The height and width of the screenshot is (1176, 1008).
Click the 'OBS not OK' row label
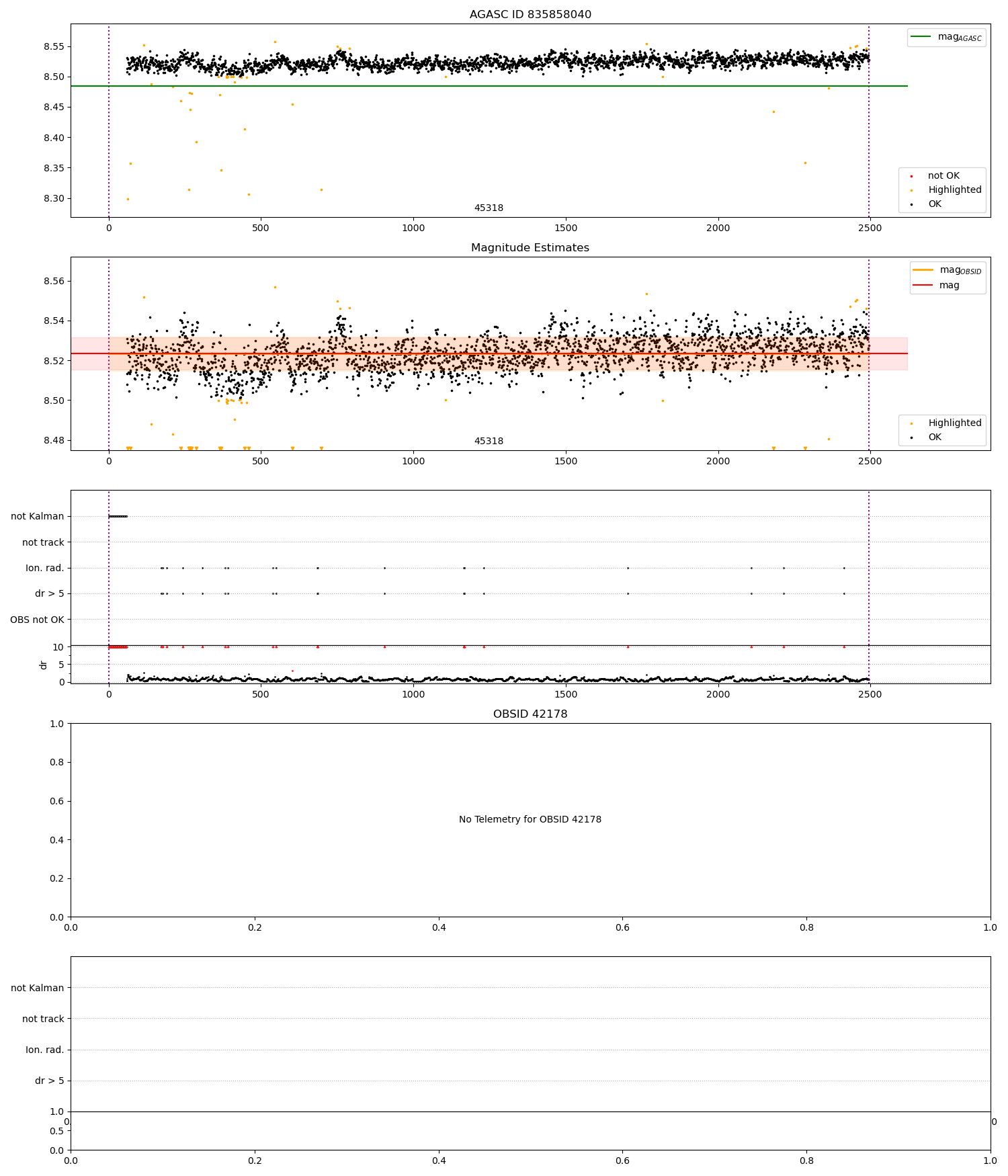38,620
